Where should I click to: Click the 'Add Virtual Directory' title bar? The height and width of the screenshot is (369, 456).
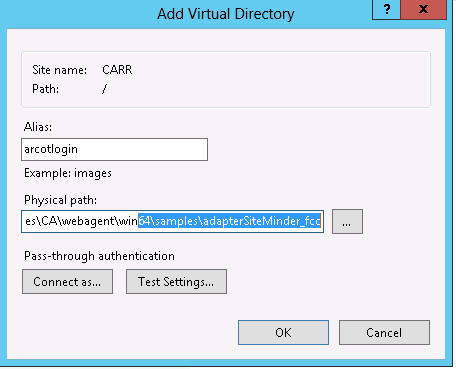(226, 14)
